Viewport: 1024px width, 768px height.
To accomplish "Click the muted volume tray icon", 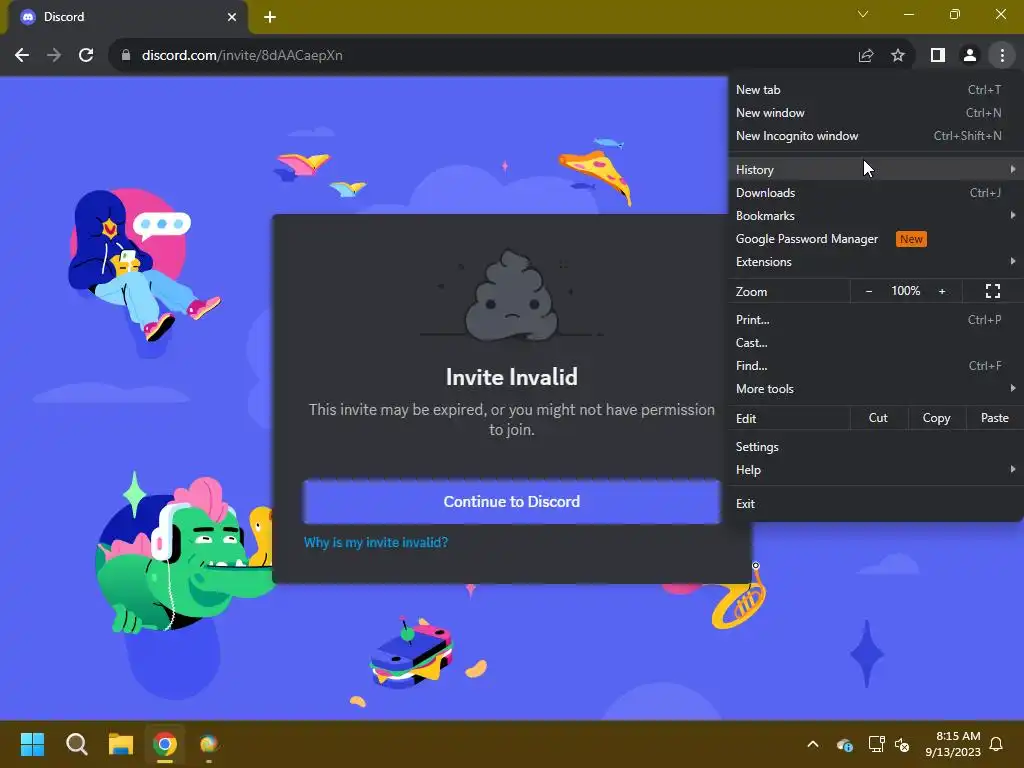I will click(x=902, y=744).
